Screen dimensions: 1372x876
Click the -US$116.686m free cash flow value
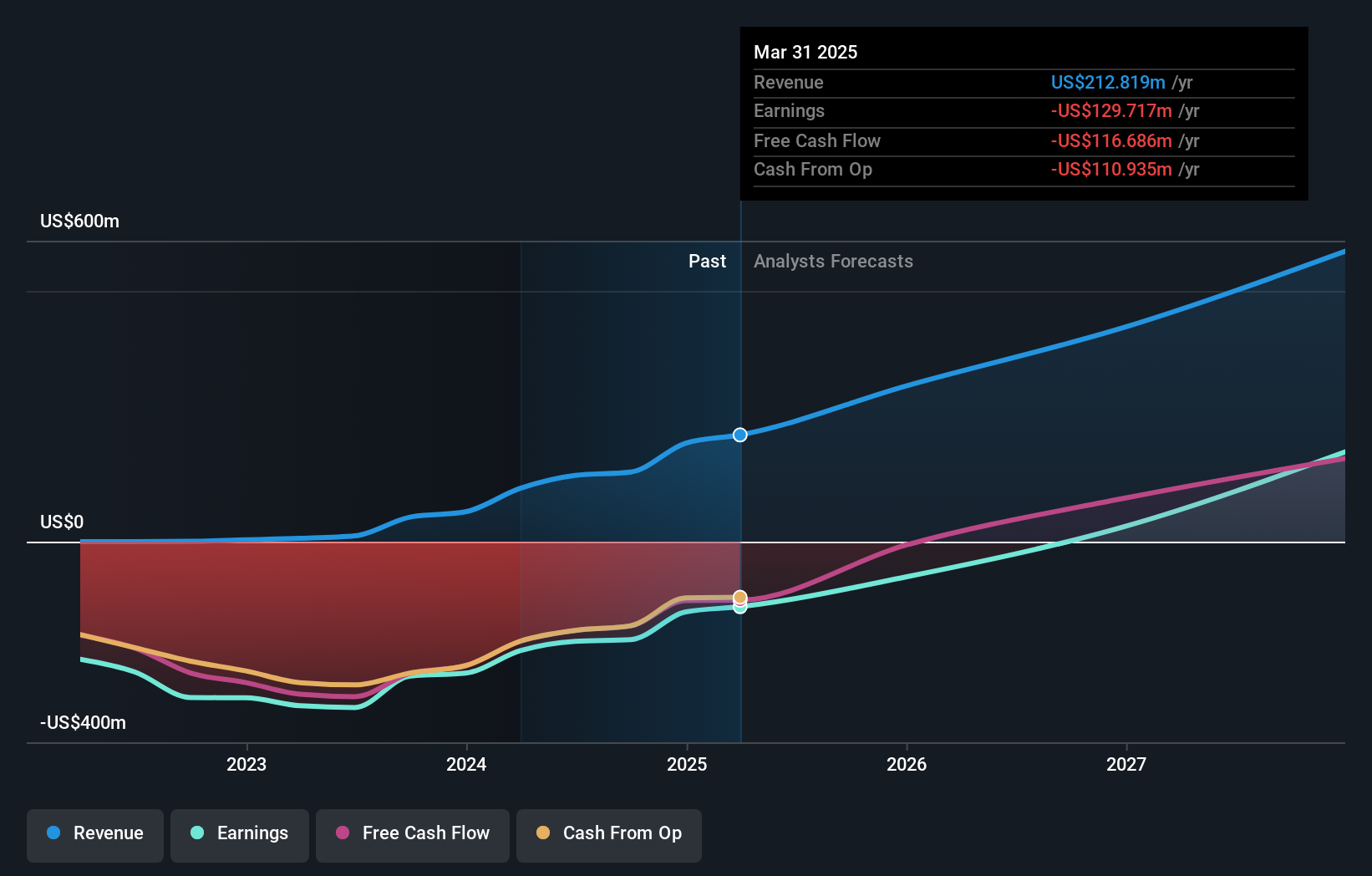point(1111,140)
